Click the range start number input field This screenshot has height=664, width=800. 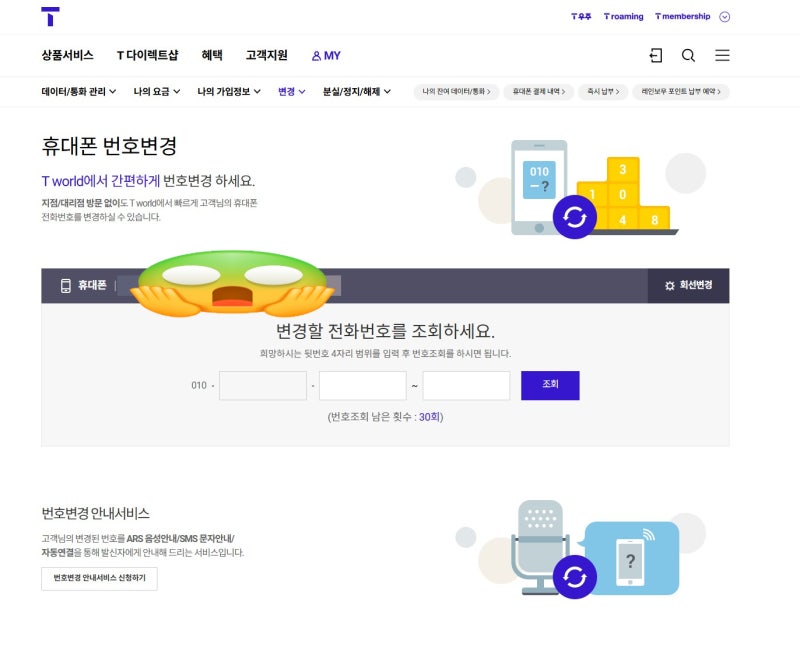[363, 385]
